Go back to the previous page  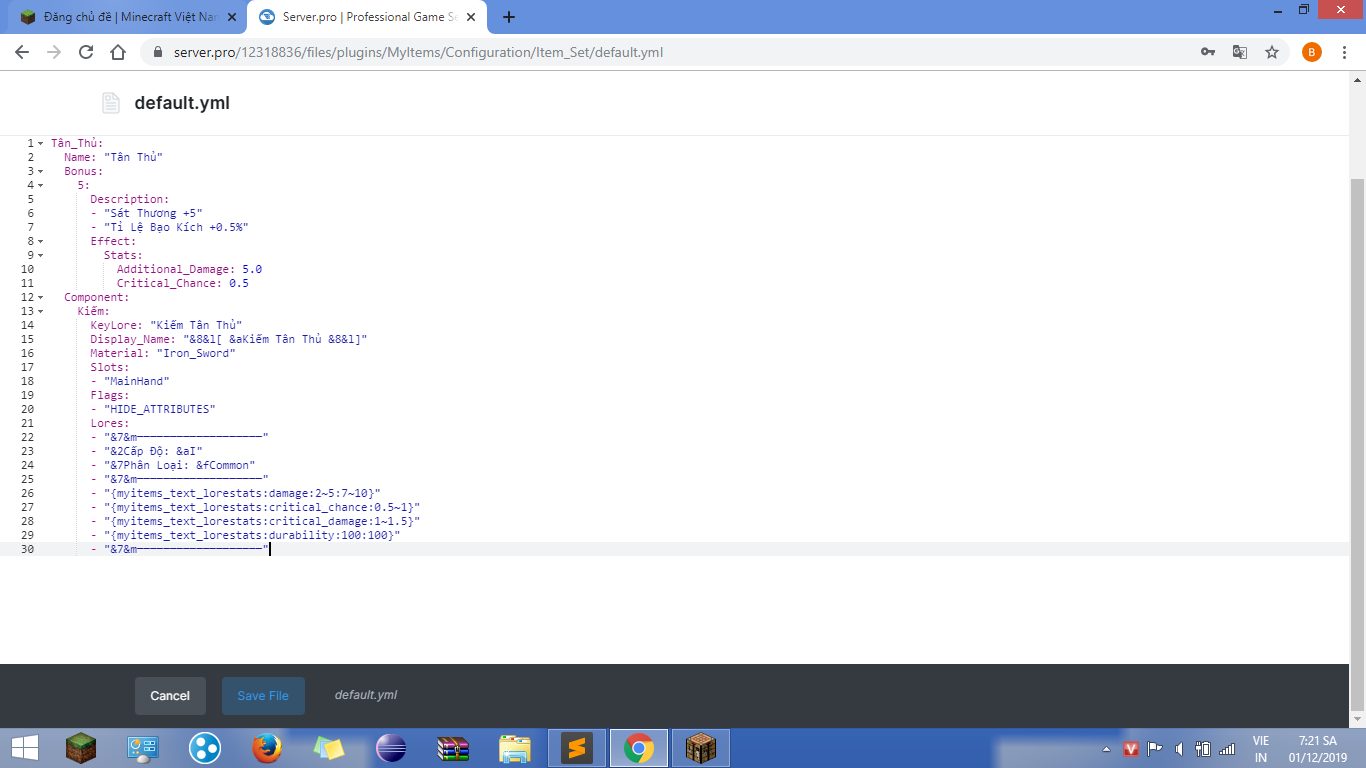22,52
